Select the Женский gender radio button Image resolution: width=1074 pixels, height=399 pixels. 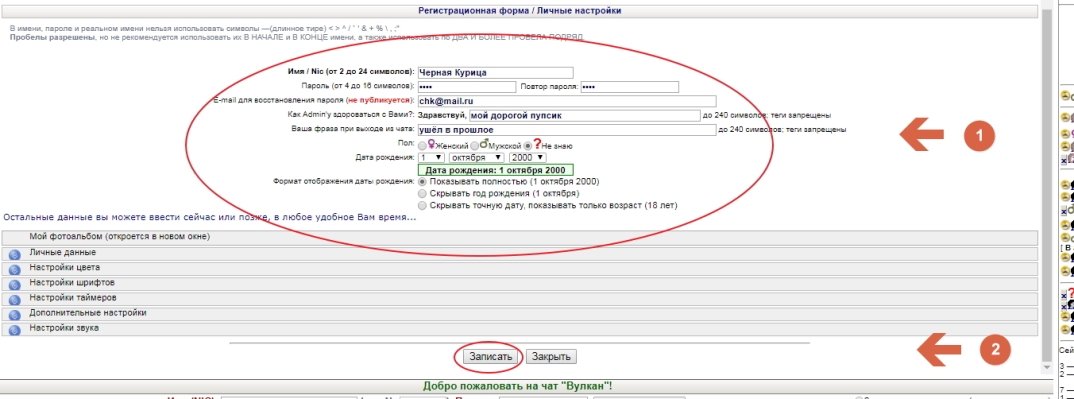[x=422, y=146]
